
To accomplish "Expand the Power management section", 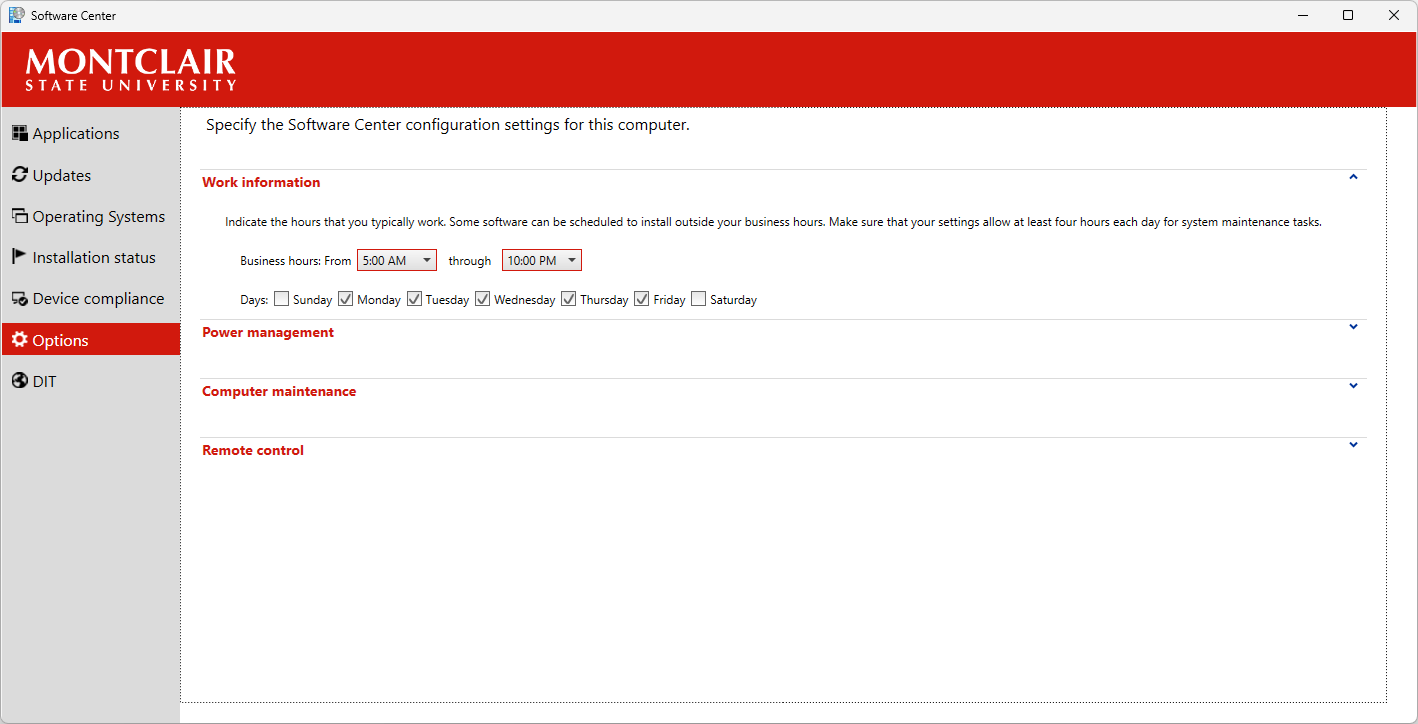I will click(x=1353, y=326).
